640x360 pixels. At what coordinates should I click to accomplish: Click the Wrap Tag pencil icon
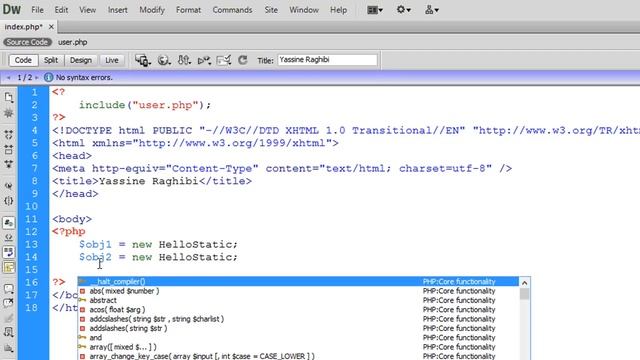pos(9,318)
